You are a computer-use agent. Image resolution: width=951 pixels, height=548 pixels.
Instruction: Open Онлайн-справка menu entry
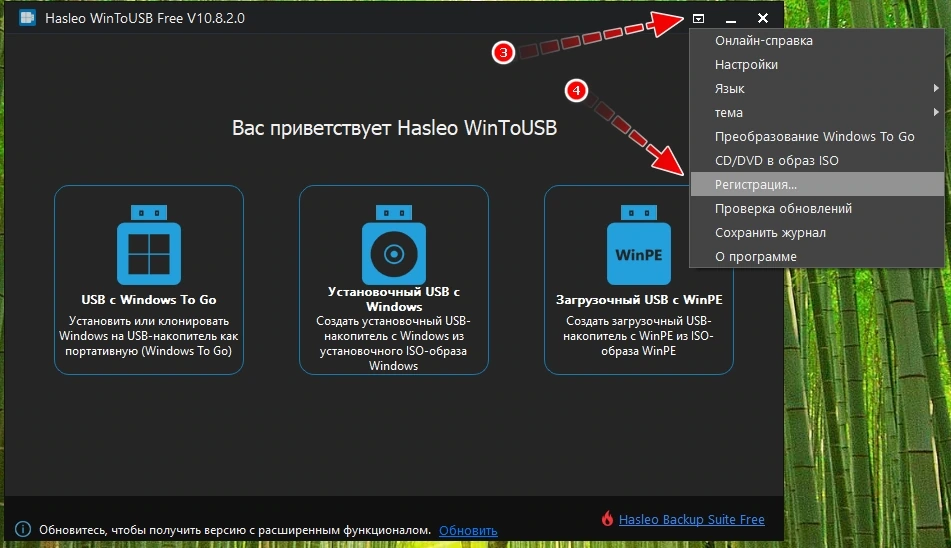point(817,41)
